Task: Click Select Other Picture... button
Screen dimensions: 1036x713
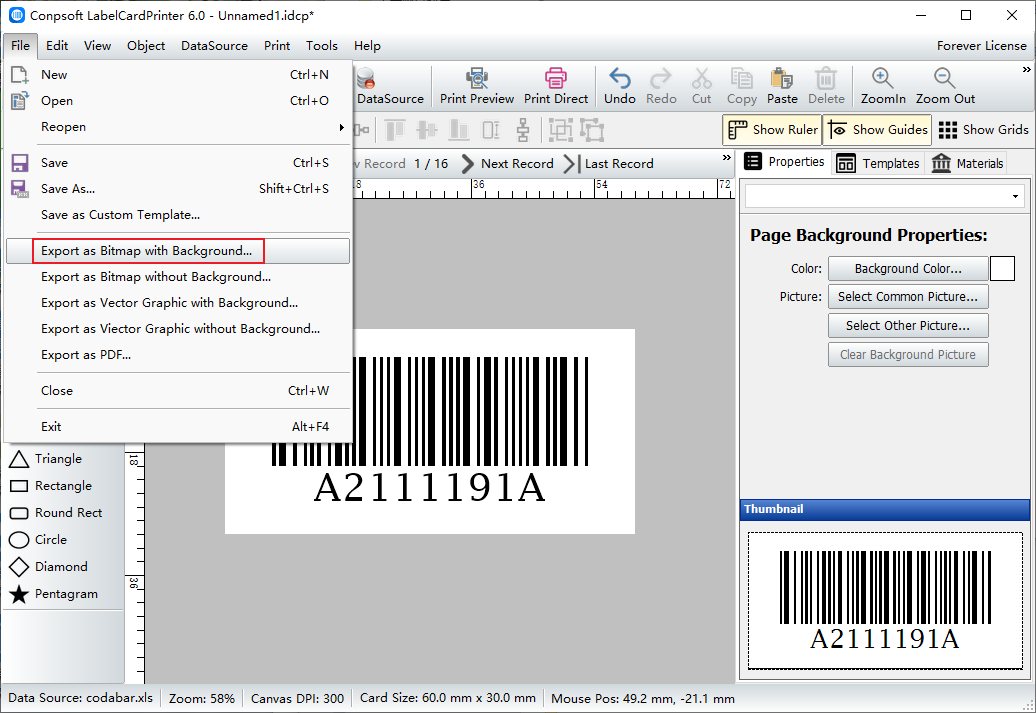Action: (x=908, y=325)
